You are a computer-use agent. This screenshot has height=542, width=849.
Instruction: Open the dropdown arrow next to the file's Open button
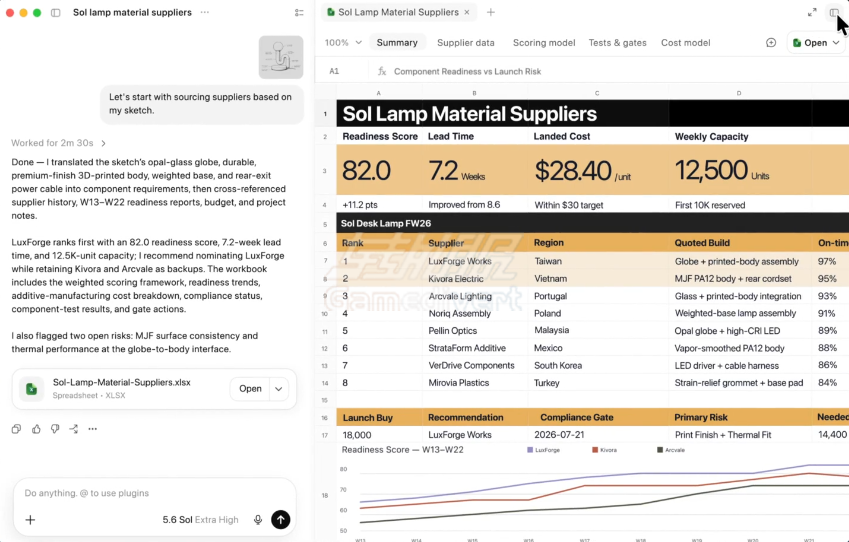point(279,389)
